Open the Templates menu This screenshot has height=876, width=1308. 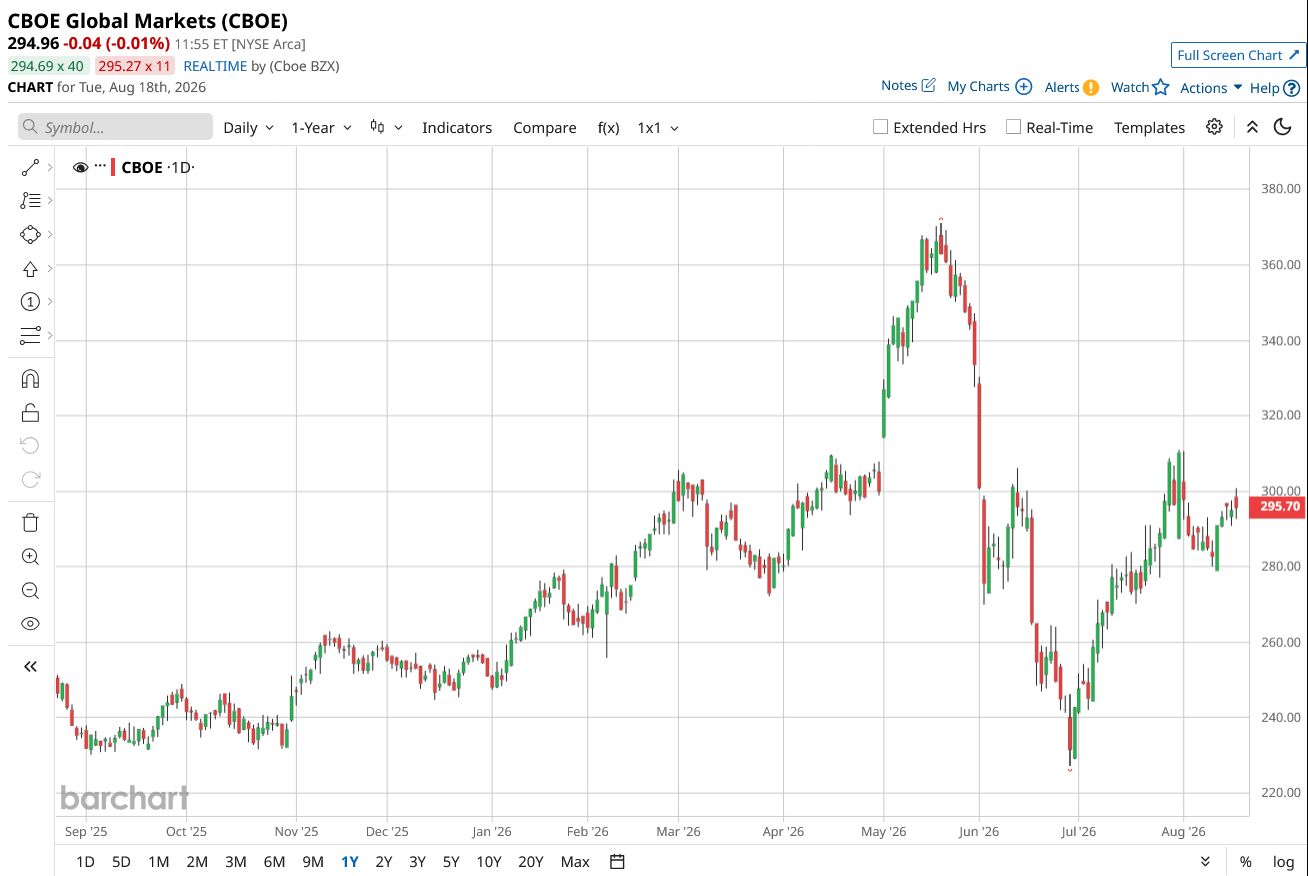click(1150, 127)
